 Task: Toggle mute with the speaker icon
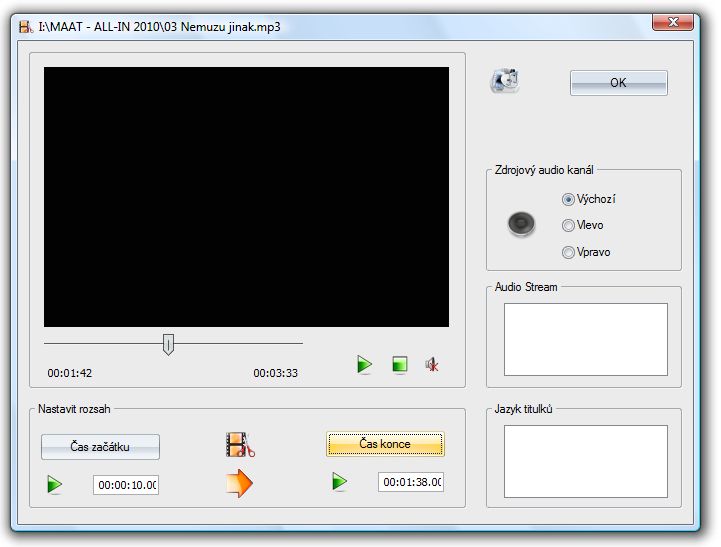432,365
